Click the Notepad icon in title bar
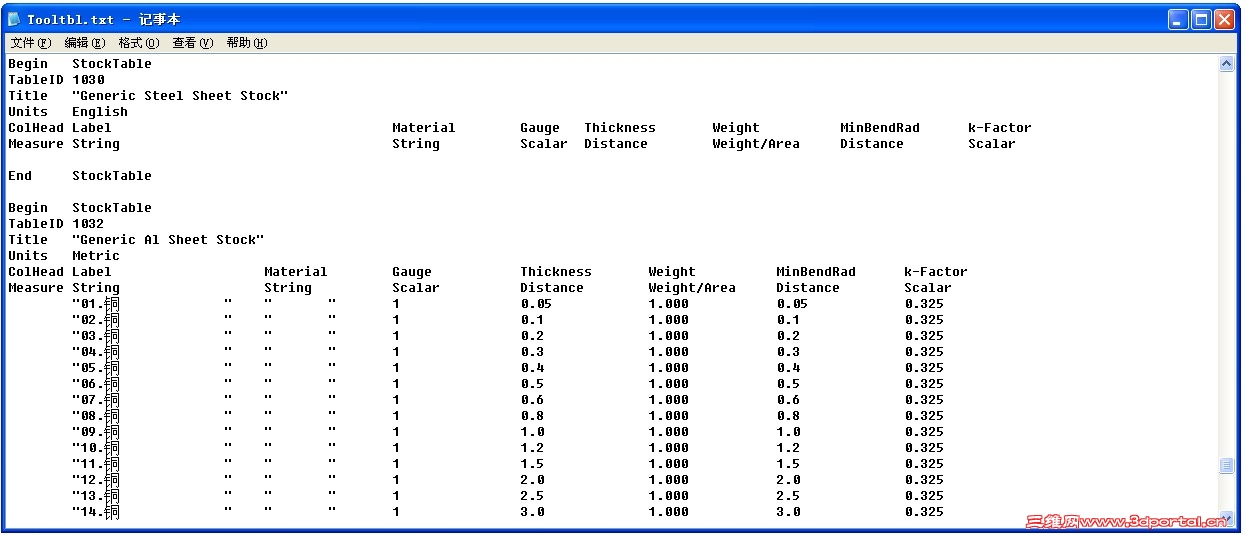 [x=15, y=19]
